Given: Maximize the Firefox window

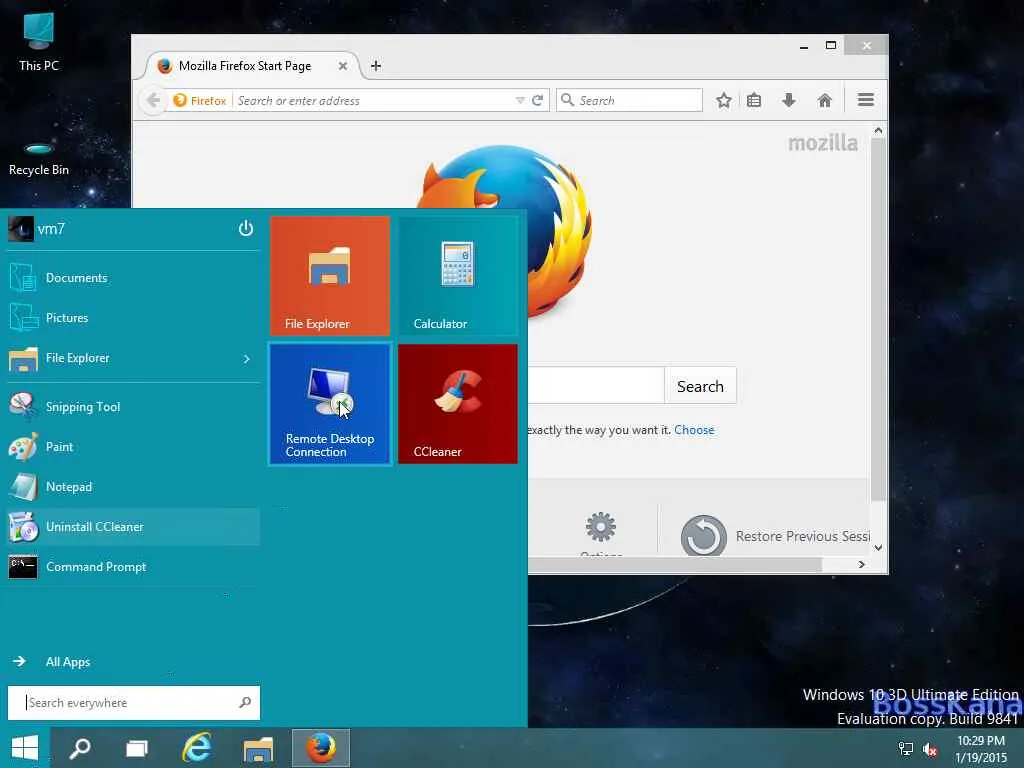Looking at the screenshot, I should click(x=831, y=46).
